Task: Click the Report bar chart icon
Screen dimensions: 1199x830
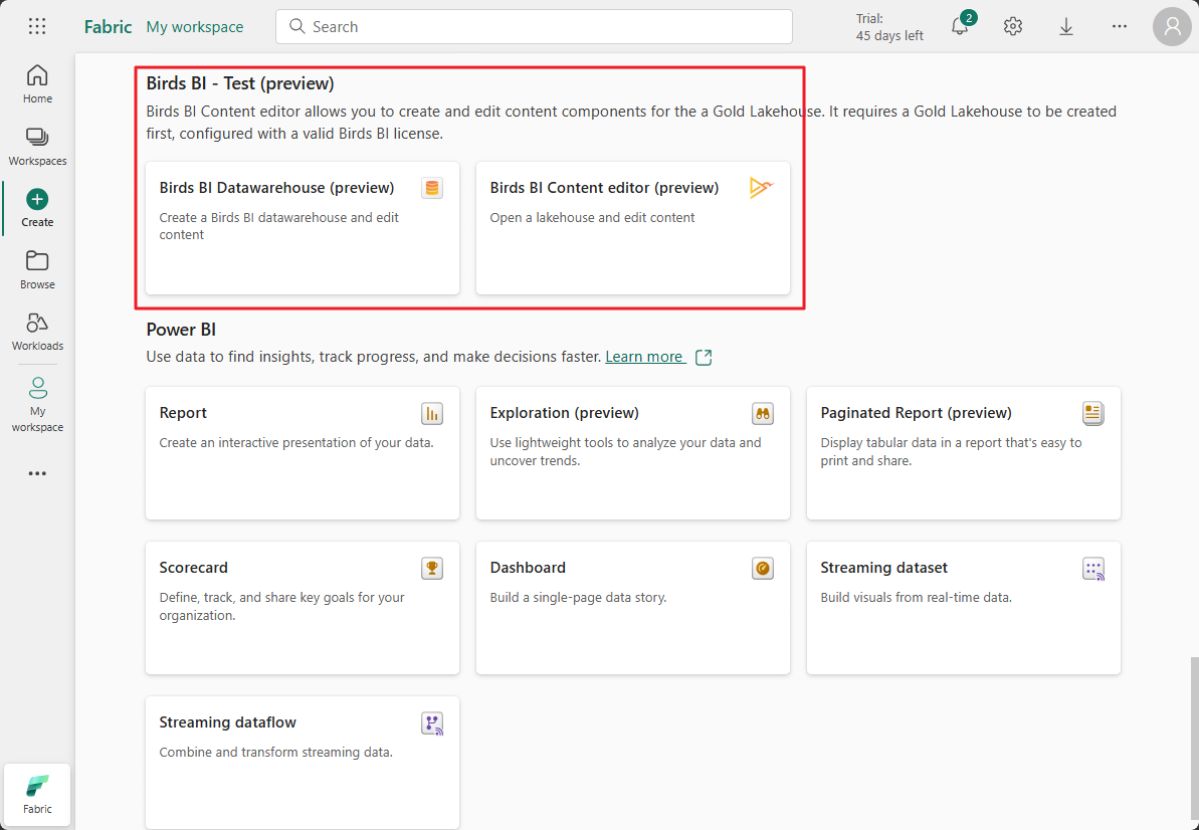Action: pyautogui.click(x=432, y=414)
